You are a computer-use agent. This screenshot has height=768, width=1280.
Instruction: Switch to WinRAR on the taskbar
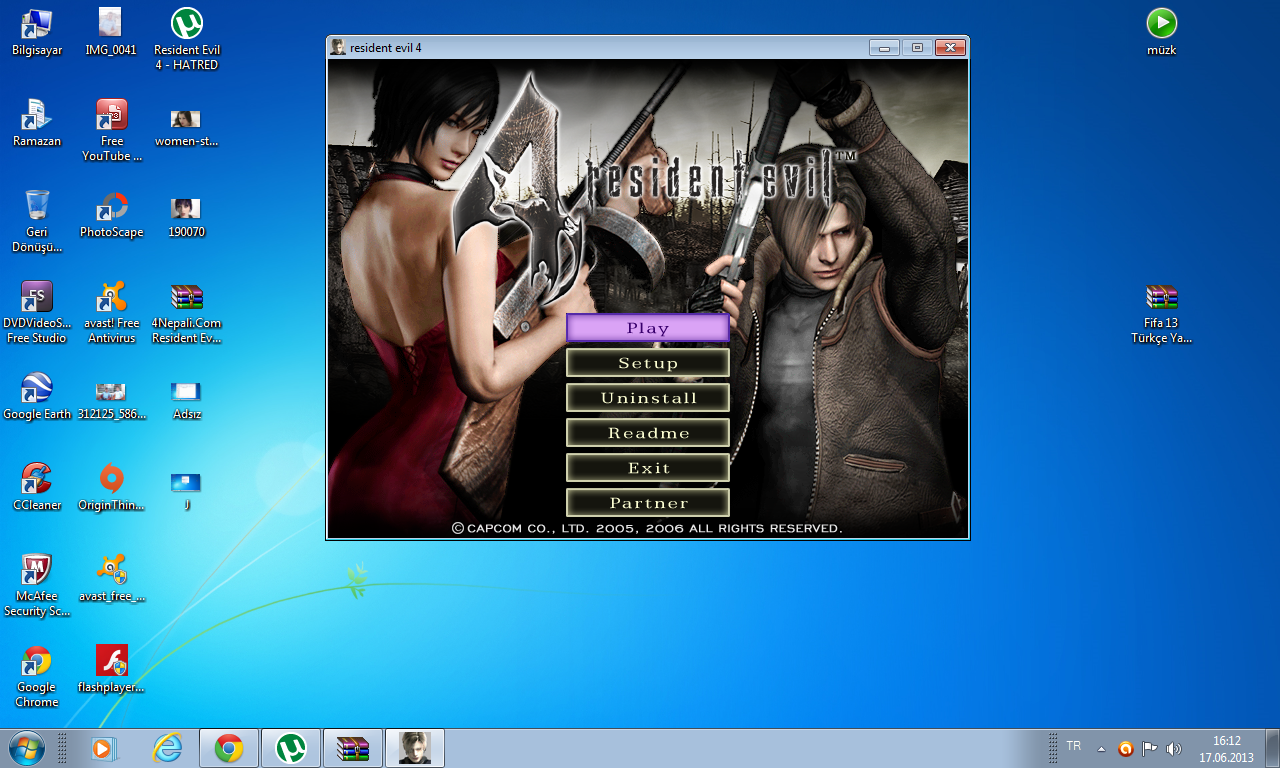click(x=353, y=748)
